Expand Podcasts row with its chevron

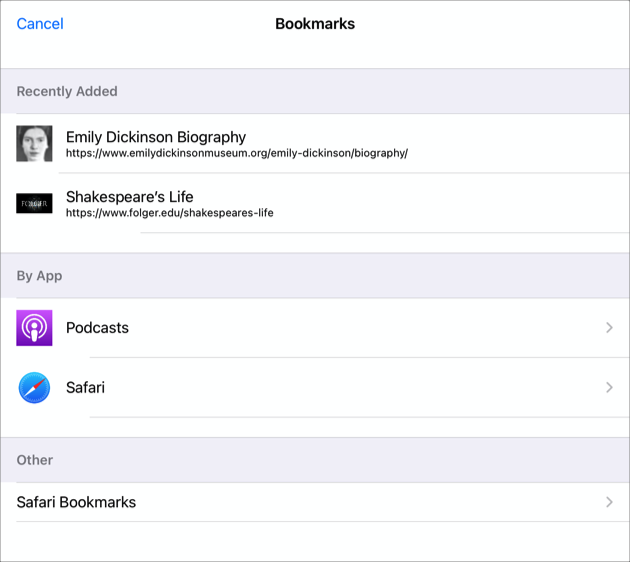[609, 328]
